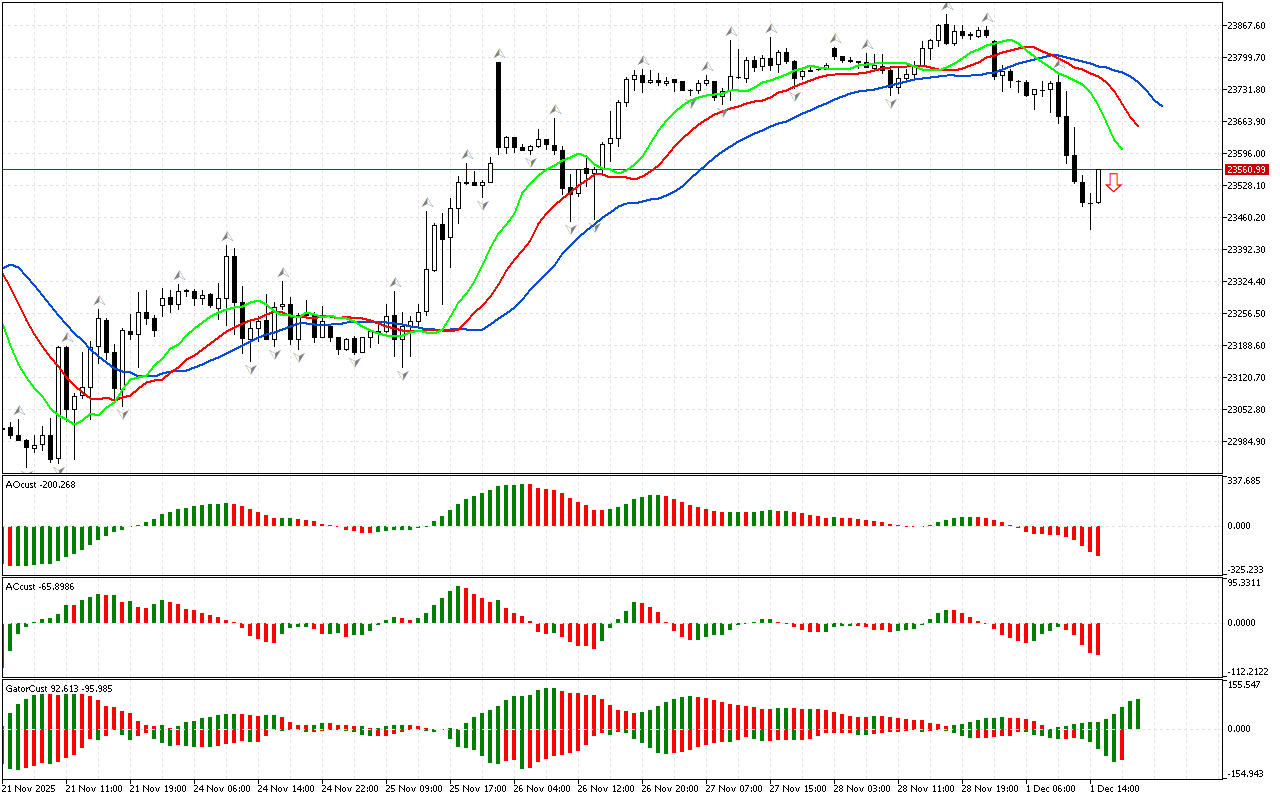The image size is (1280, 800).
Task: Select the AOcust -200.268 indicator label
Action: click(x=40, y=485)
